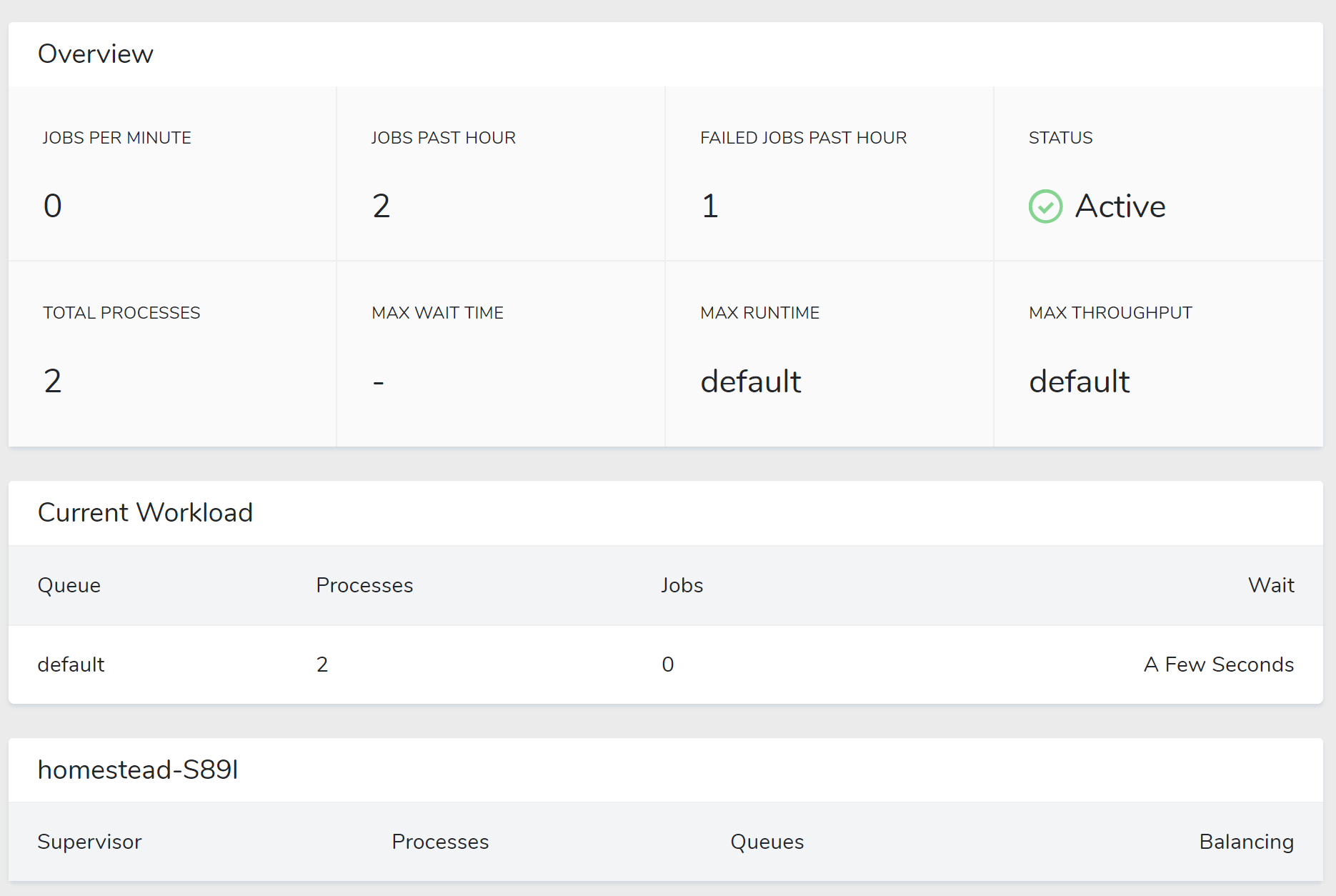The width and height of the screenshot is (1336, 896).
Task: Click the TOTAL PROCESSES label
Action: pos(121,313)
